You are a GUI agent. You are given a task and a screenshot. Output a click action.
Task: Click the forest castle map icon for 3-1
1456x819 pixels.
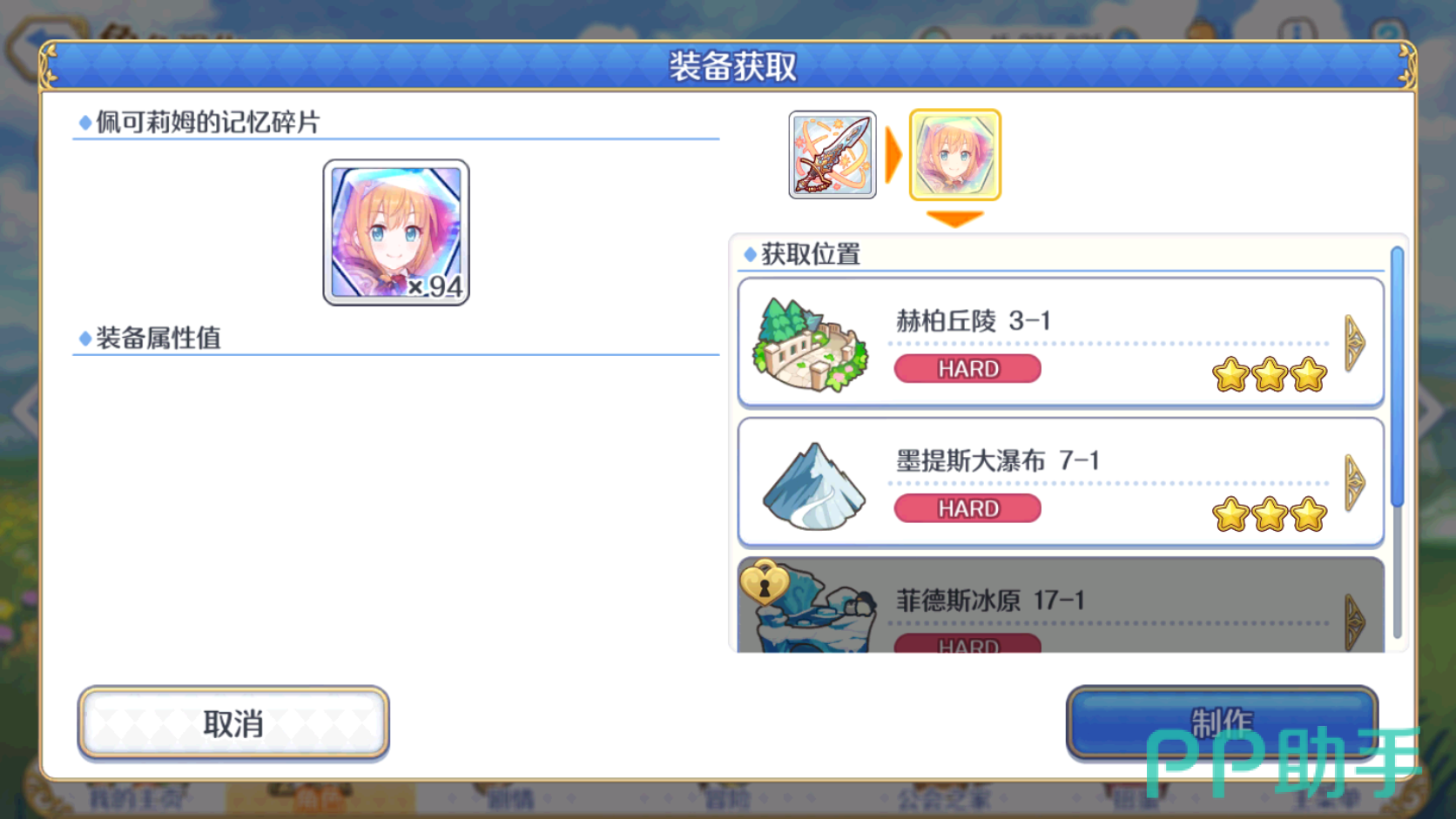(811, 345)
